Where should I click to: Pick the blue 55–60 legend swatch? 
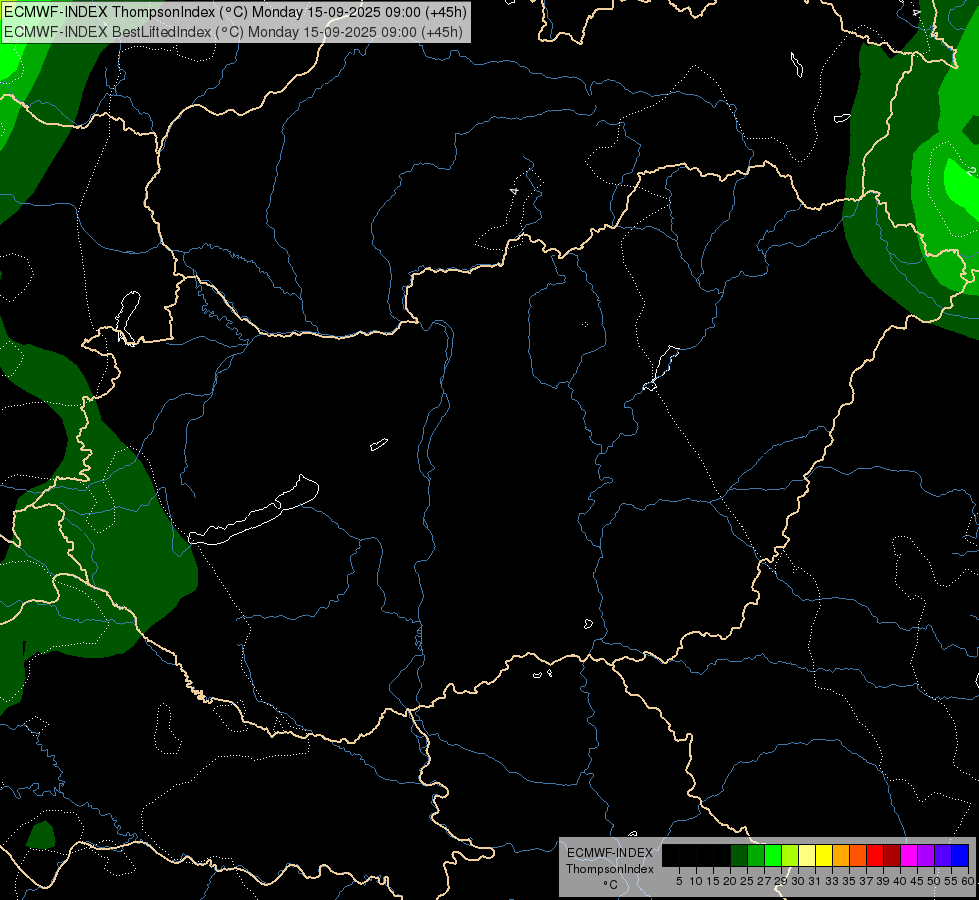(960, 855)
